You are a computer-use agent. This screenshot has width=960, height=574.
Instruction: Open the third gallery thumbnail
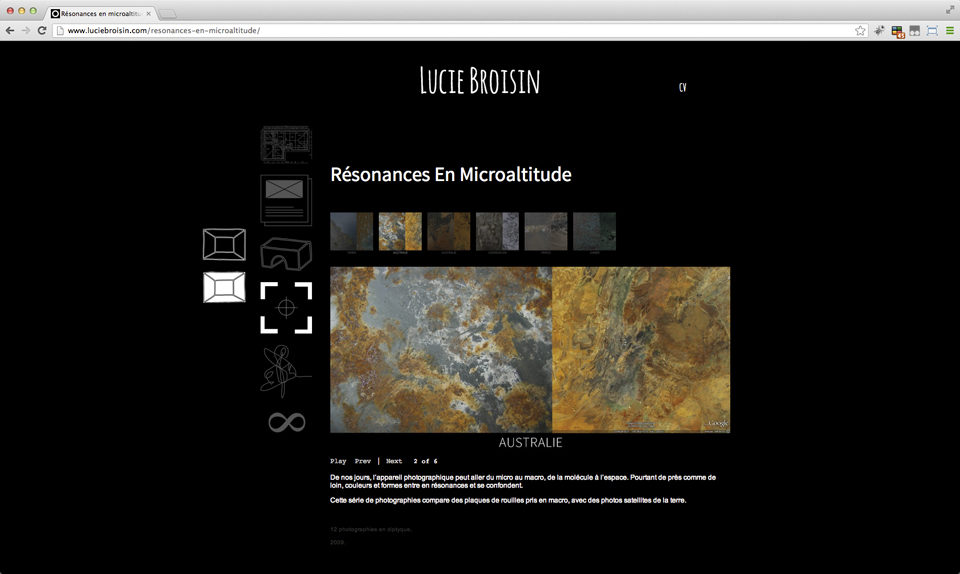click(449, 231)
